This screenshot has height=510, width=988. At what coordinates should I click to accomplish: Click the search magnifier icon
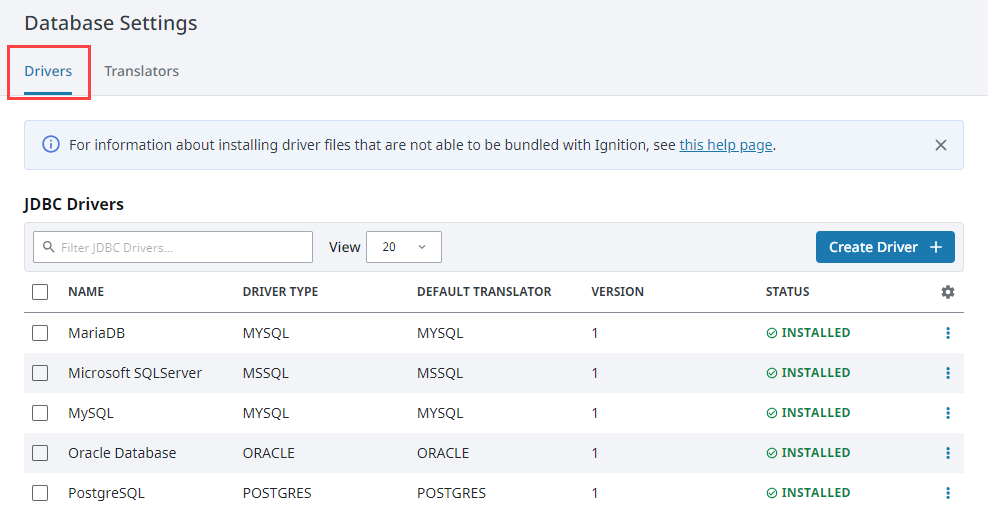pyautogui.click(x=48, y=247)
